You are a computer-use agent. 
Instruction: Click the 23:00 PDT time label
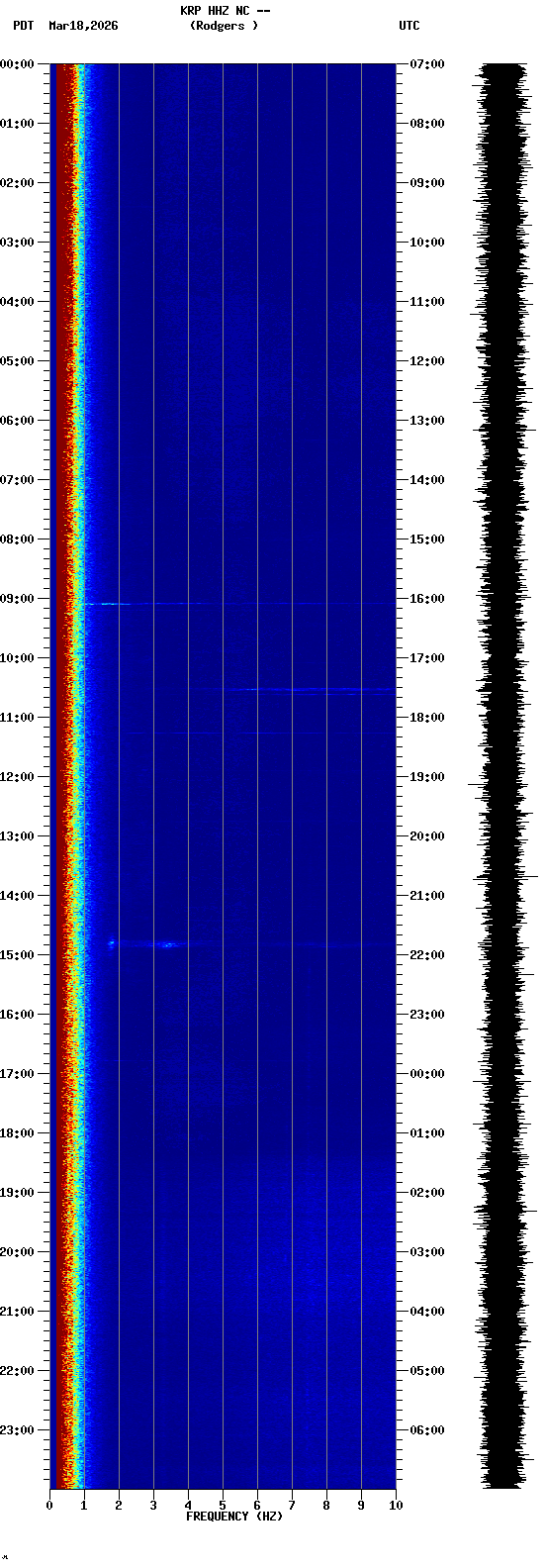pyautogui.click(x=17, y=1430)
